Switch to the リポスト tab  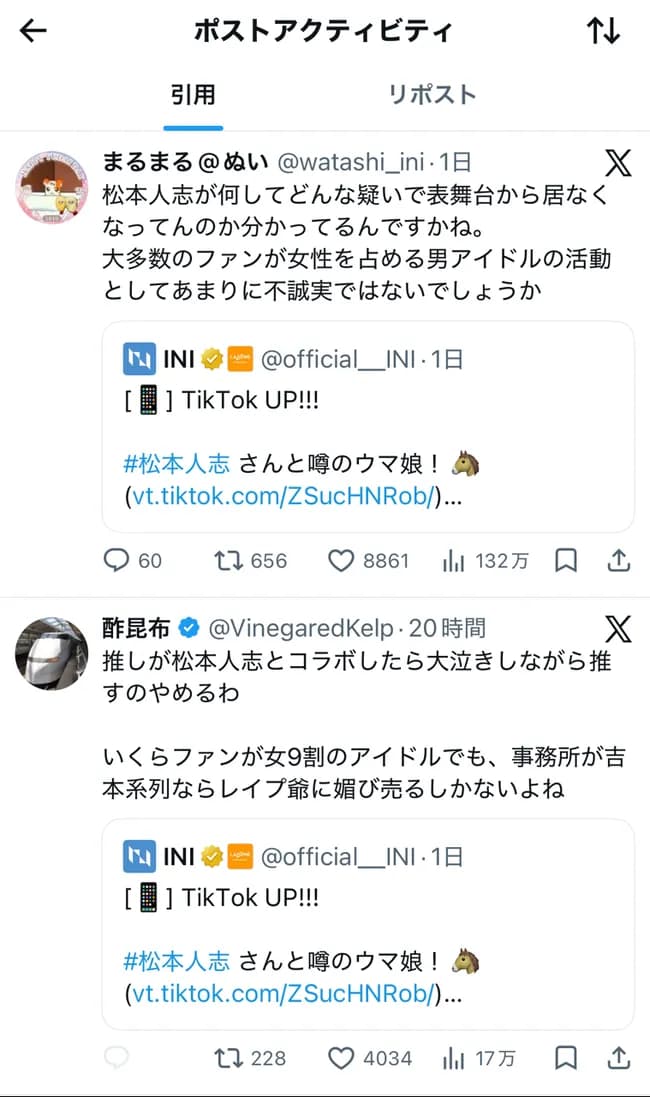[432, 95]
